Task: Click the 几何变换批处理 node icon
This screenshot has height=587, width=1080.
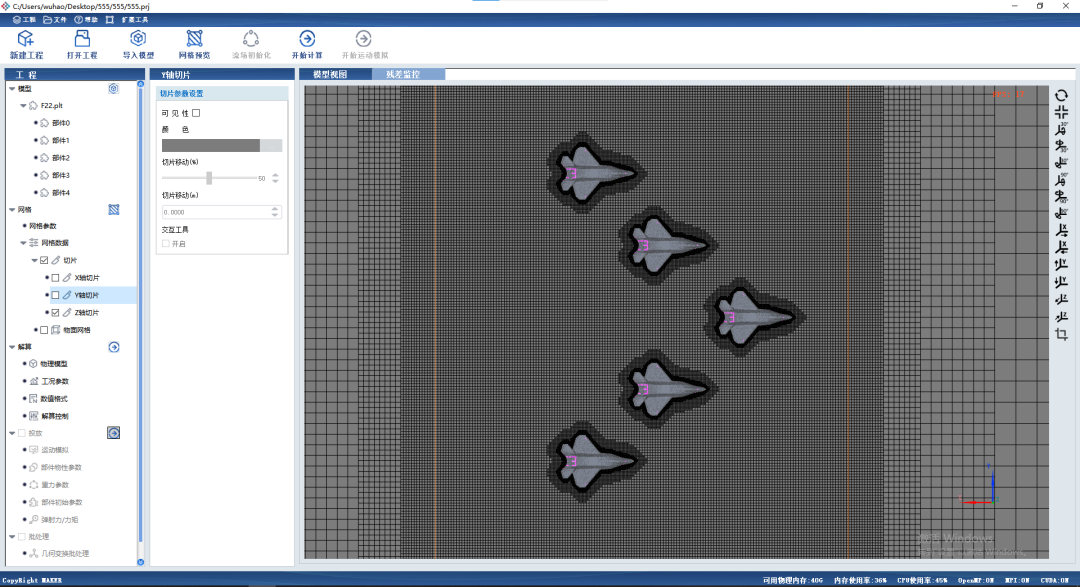Action: pyautogui.click(x=33, y=553)
